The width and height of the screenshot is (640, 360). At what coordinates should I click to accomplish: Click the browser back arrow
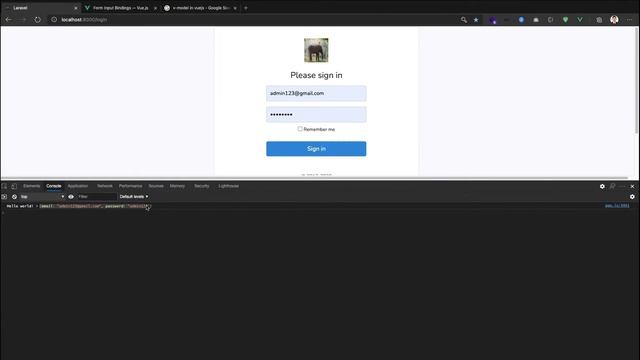[9, 20]
